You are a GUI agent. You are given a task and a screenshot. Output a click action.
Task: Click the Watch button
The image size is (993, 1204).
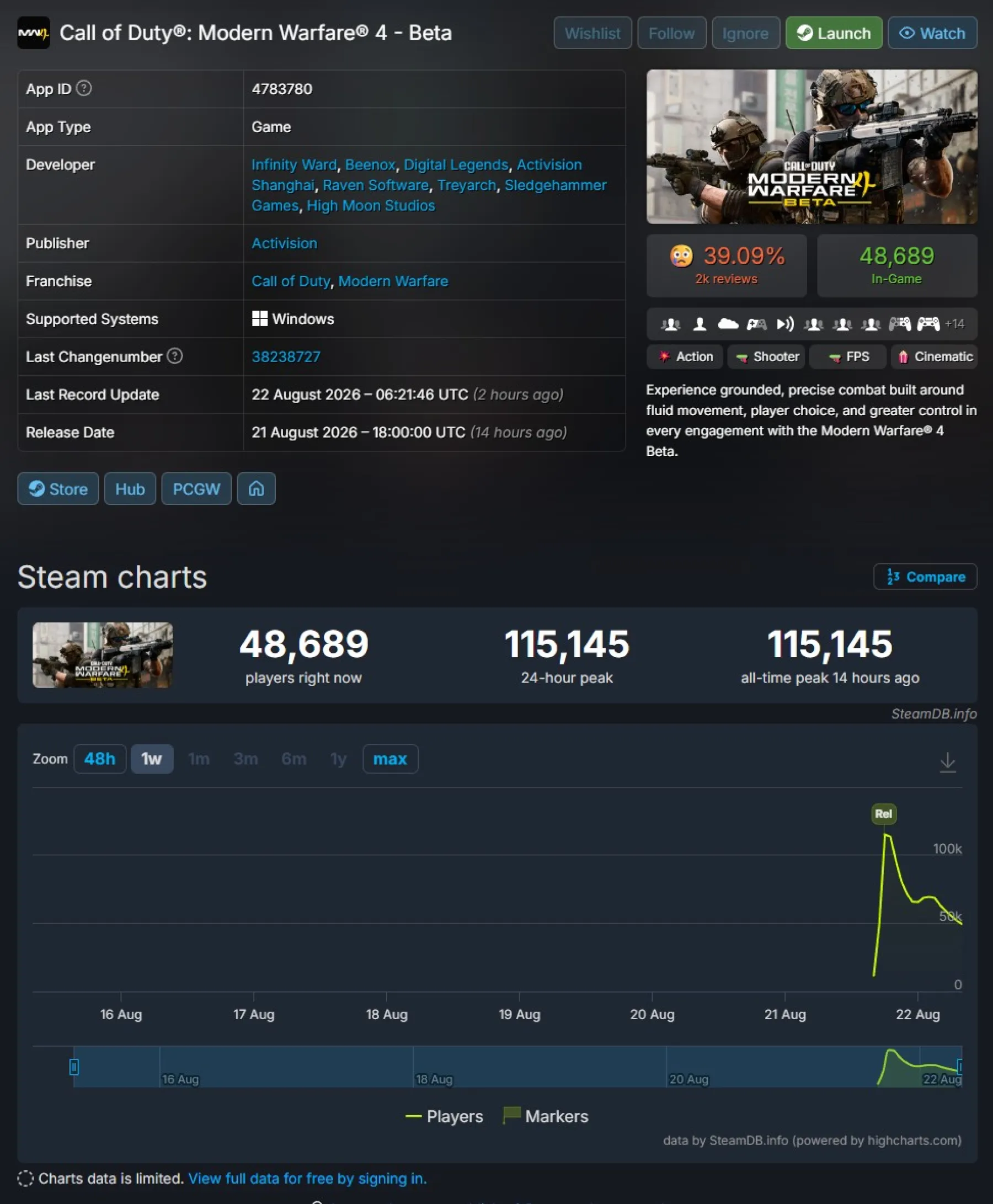pos(932,33)
